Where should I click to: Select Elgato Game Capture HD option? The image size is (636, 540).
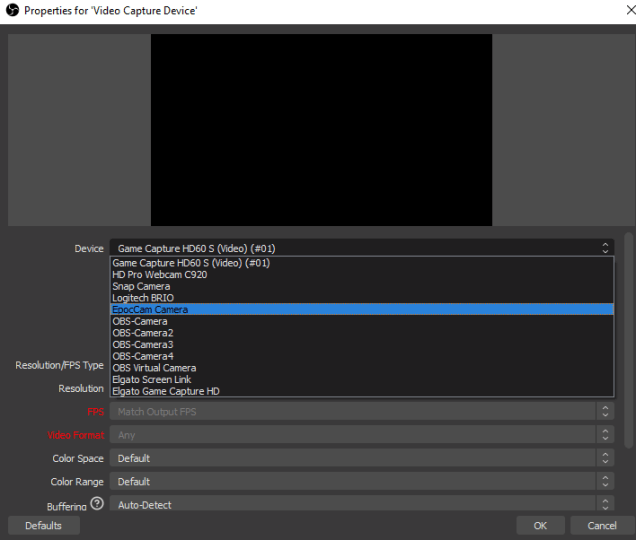point(361,391)
